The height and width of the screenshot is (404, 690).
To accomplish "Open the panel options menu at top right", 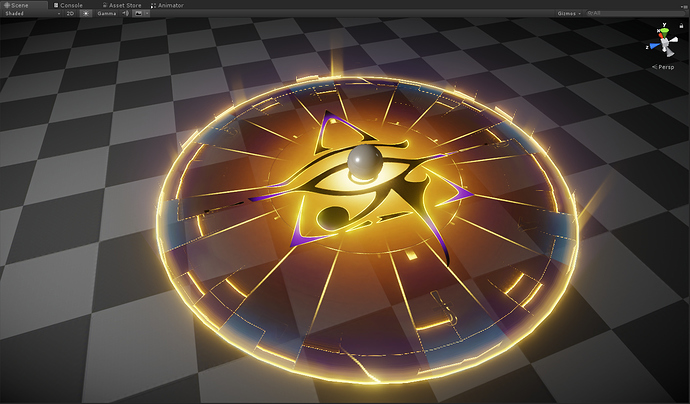I will click(x=683, y=6).
